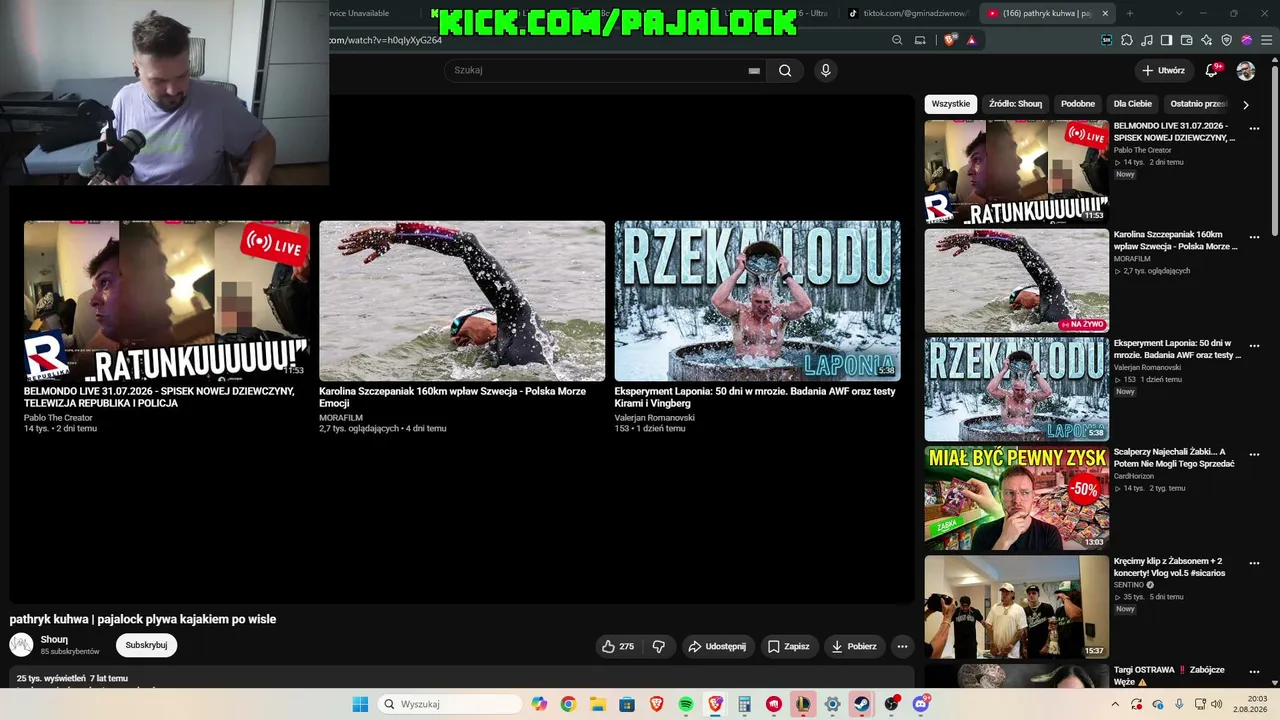Search YouTube with the magnifier button
Image resolution: width=1280 pixels, height=720 pixels.
(785, 70)
